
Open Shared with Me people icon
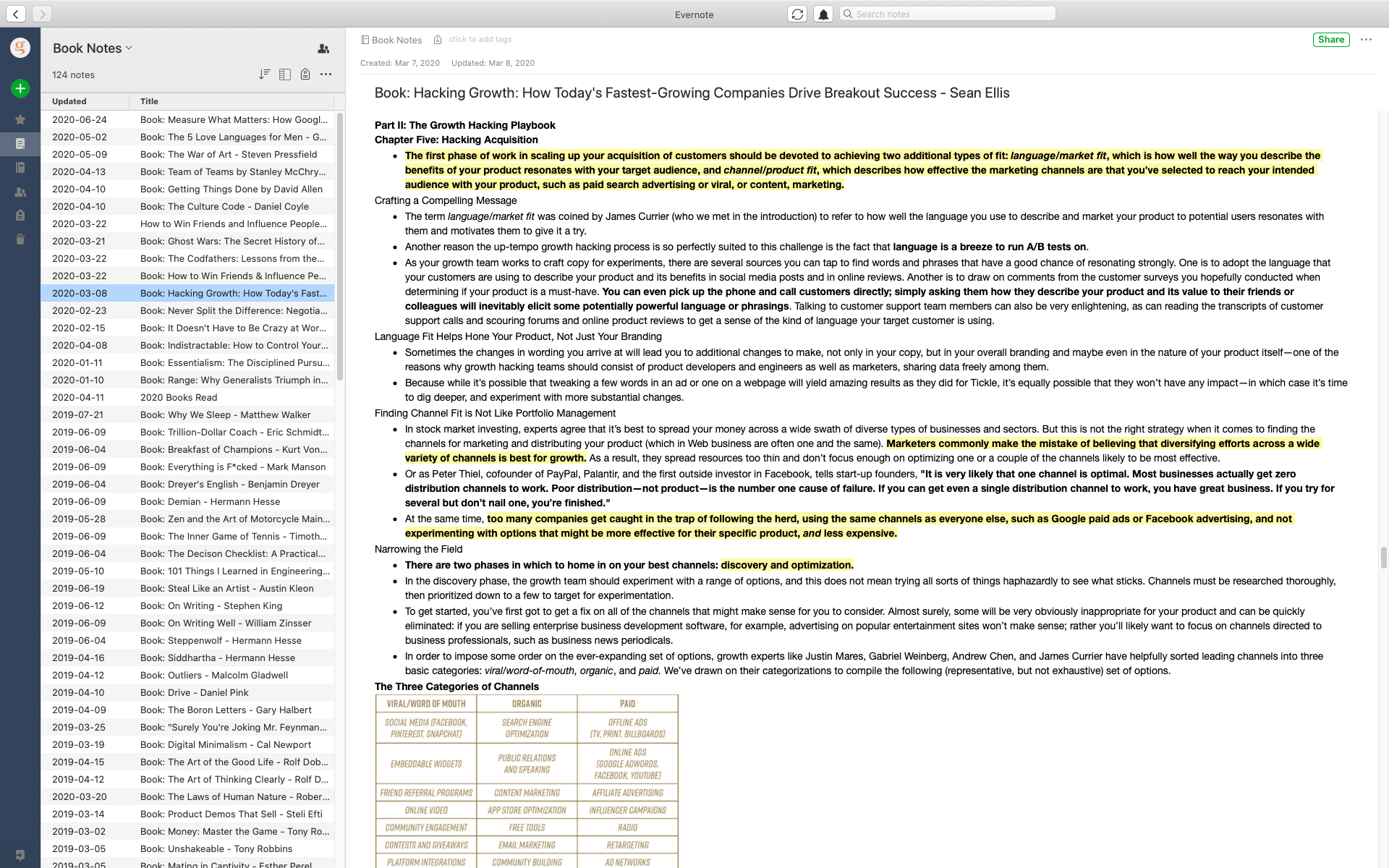20,192
